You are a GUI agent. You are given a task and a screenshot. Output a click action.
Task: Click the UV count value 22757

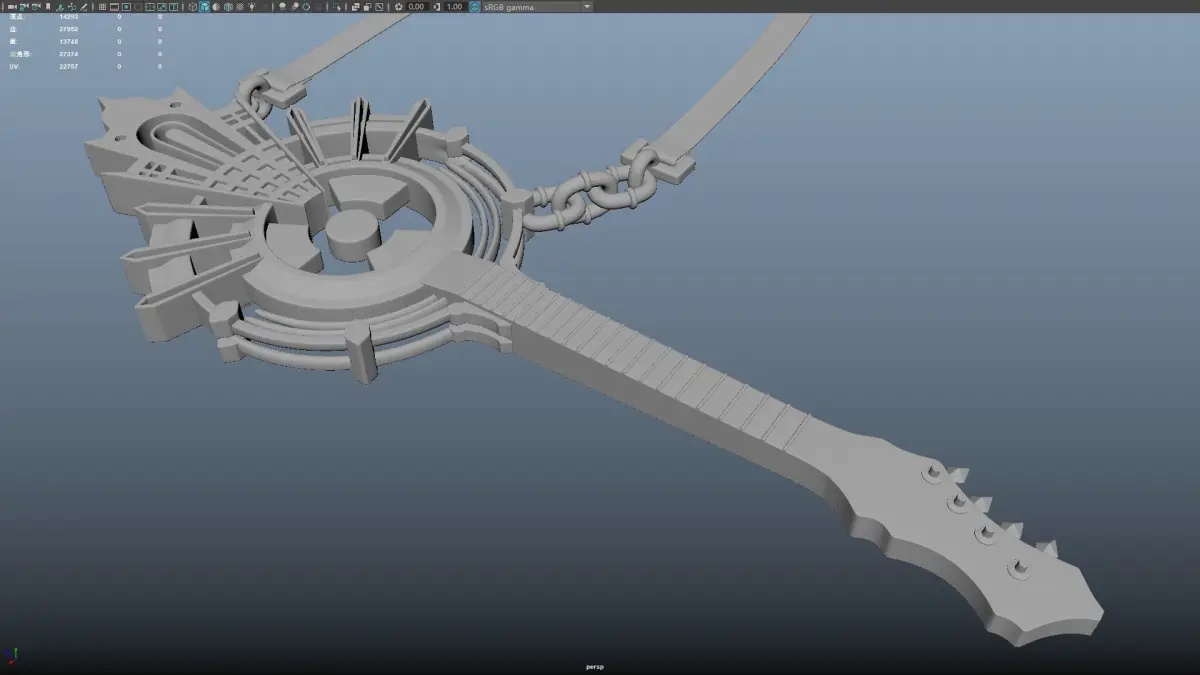69,66
